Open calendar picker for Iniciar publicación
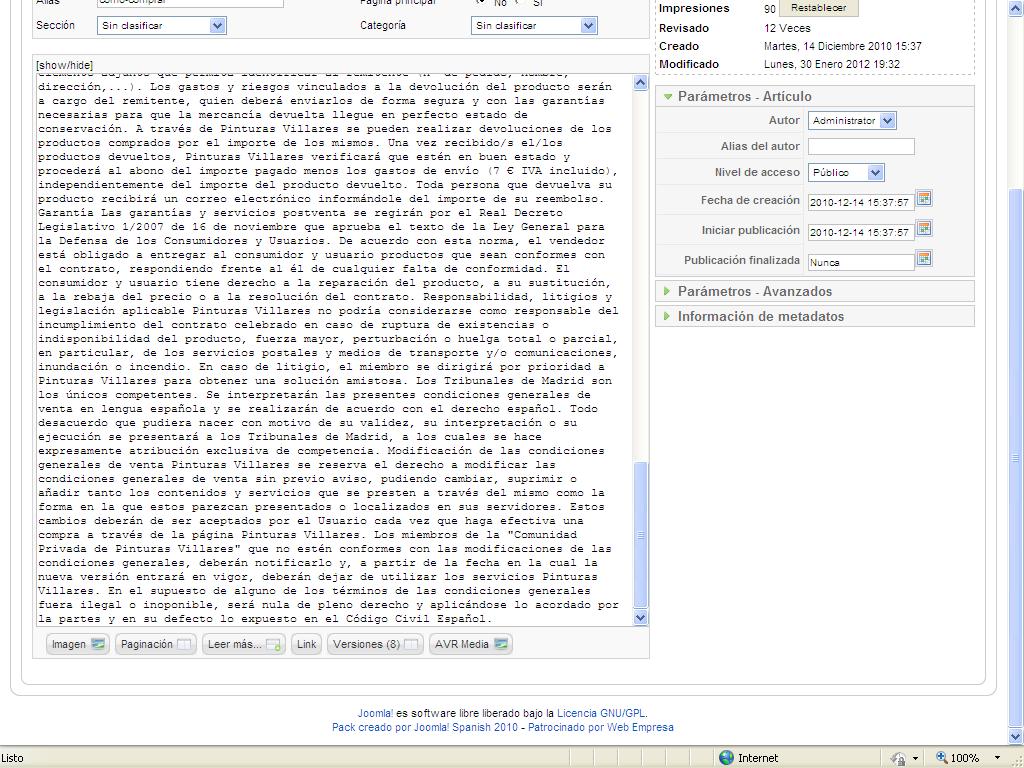The width and height of the screenshot is (1024, 768). tap(923, 229)
